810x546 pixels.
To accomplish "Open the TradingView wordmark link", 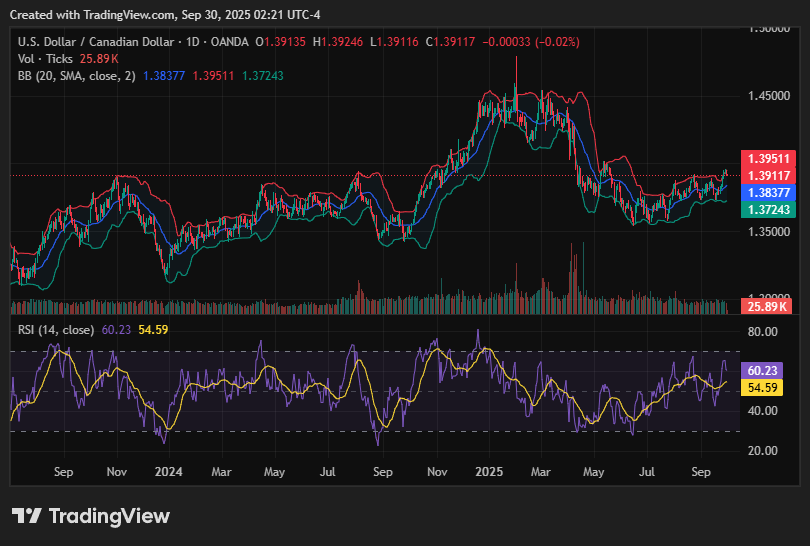I will pyautogui.click(x=109, y=516).
